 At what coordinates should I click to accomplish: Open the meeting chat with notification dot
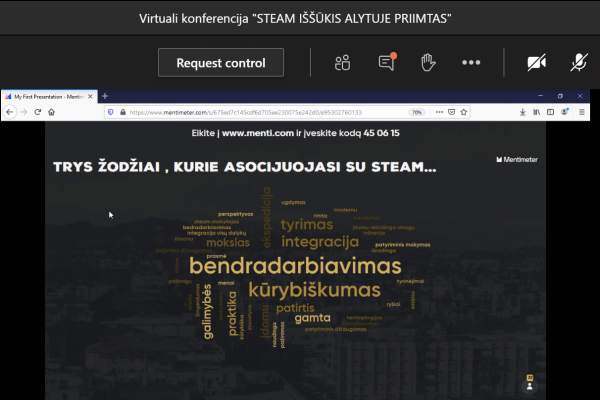pos(387,62)
